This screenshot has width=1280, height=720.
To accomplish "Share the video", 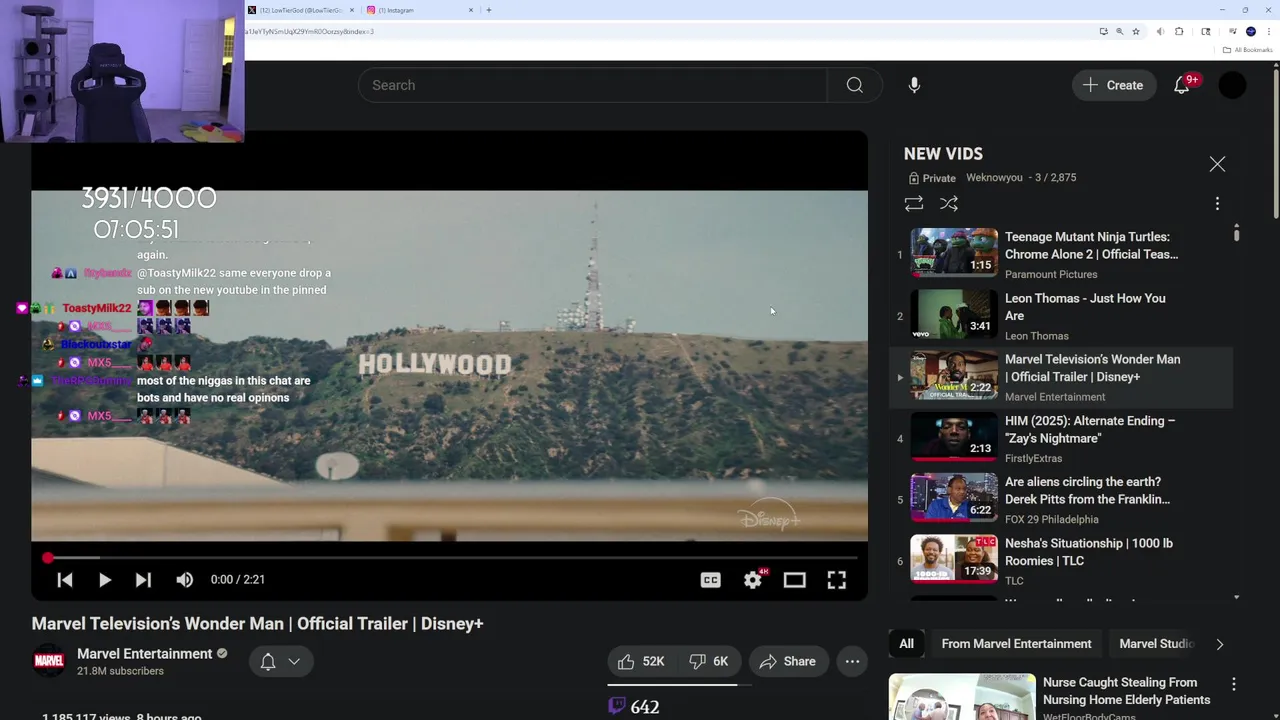I will point(788,661).
